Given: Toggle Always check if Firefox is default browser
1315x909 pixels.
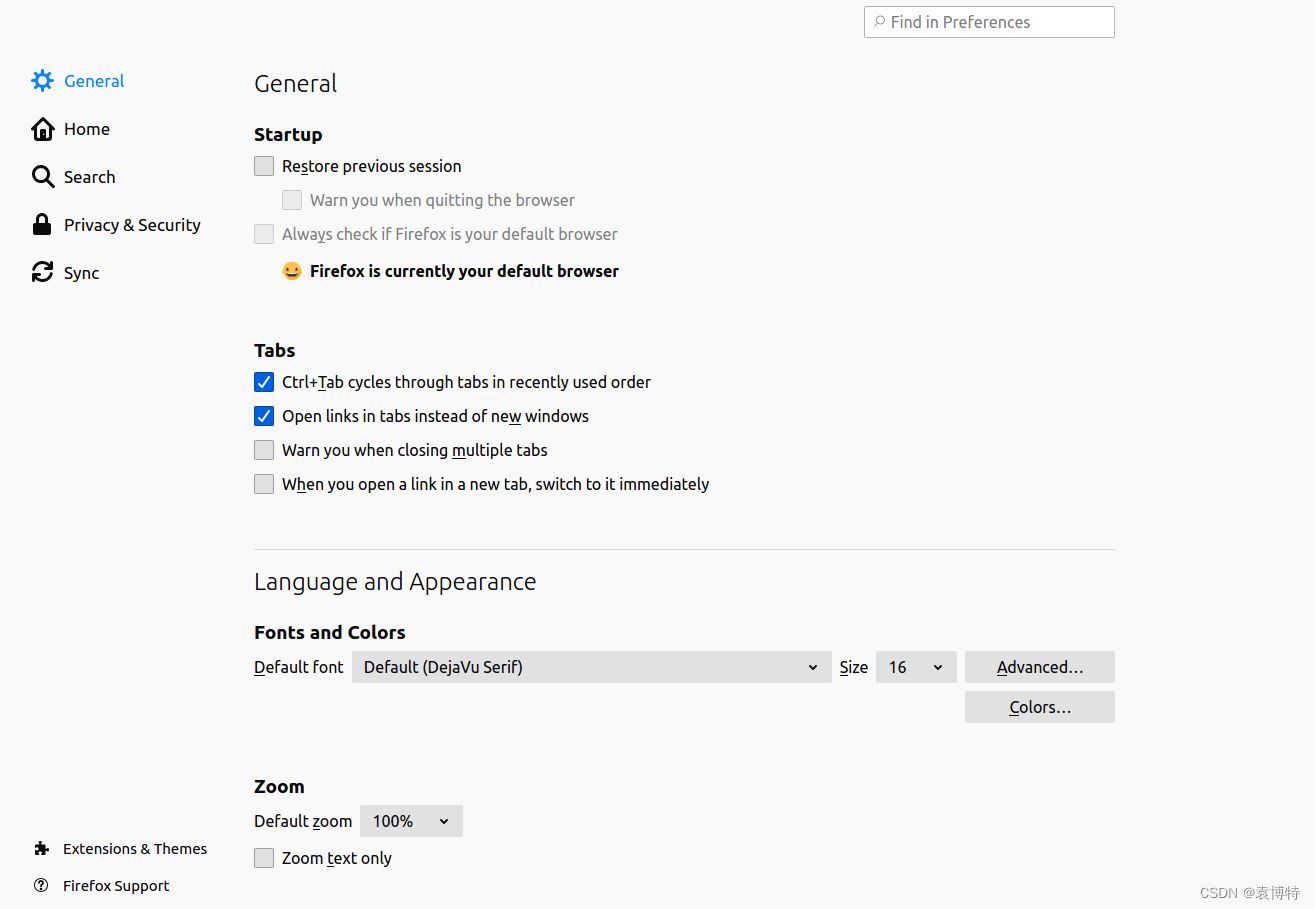Looking at the screenshot, I should [264, 234].
